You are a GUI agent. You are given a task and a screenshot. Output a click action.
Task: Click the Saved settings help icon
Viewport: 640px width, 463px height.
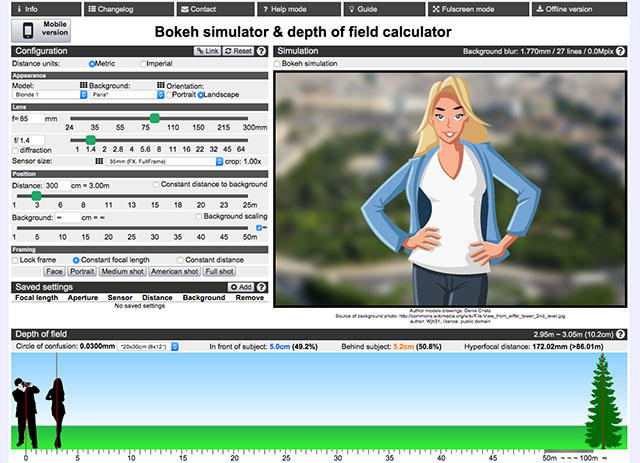[261, 287]
